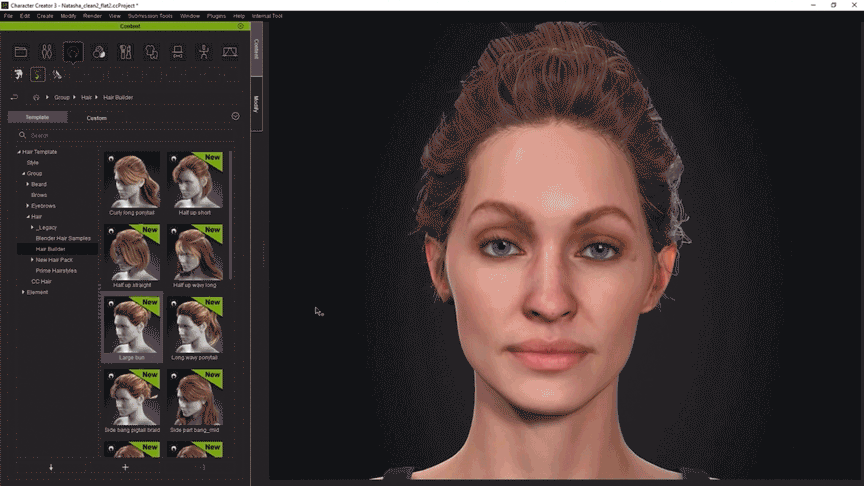Collapse the Hair tree node arrow
The image size is (864, 486).
coord(28,217)
